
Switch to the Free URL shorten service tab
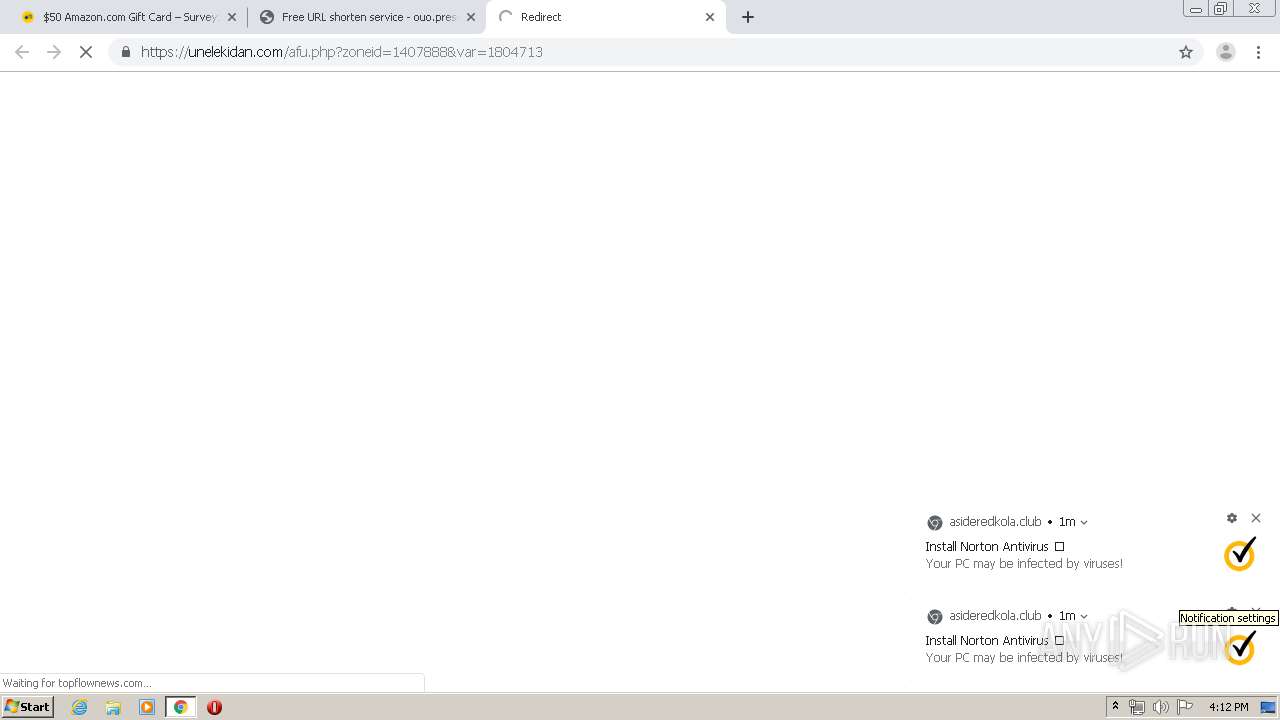tap(365, 17)
